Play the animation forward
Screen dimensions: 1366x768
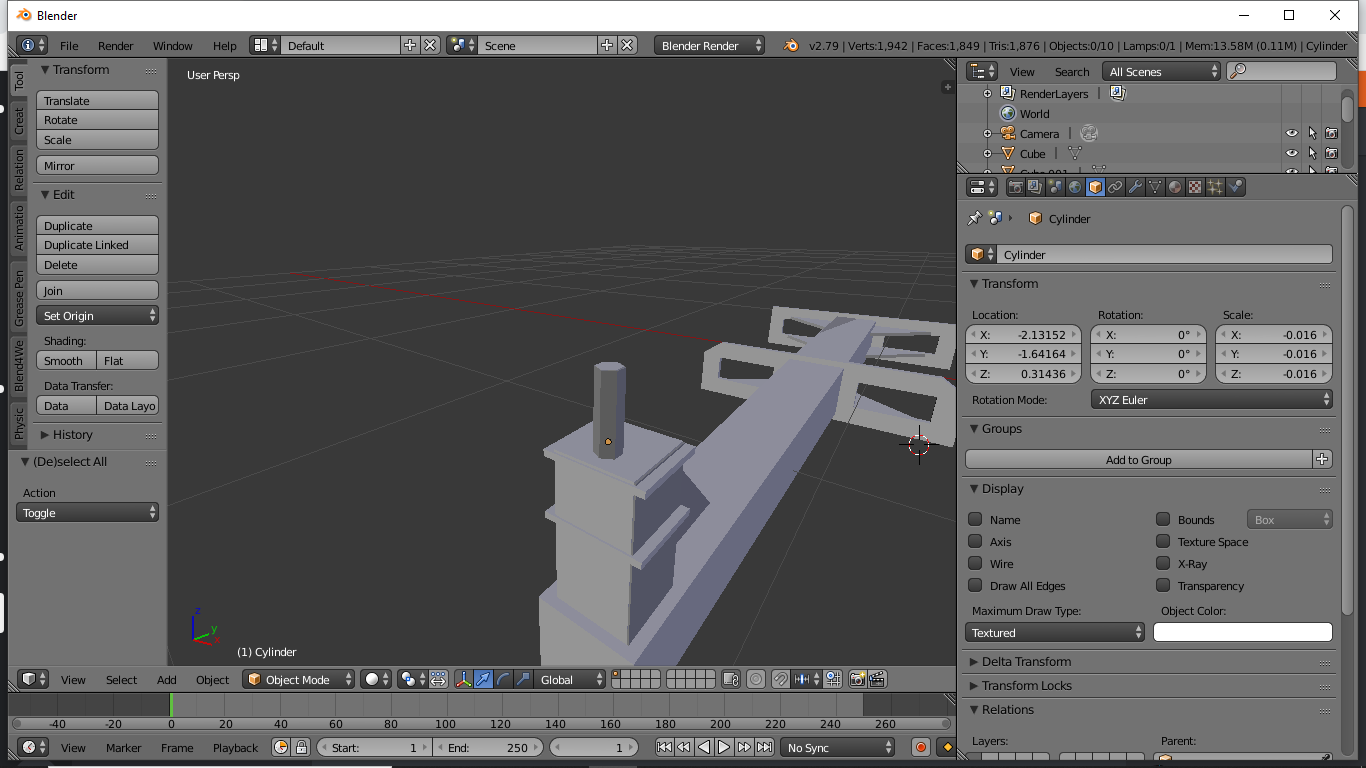point(724,747)
